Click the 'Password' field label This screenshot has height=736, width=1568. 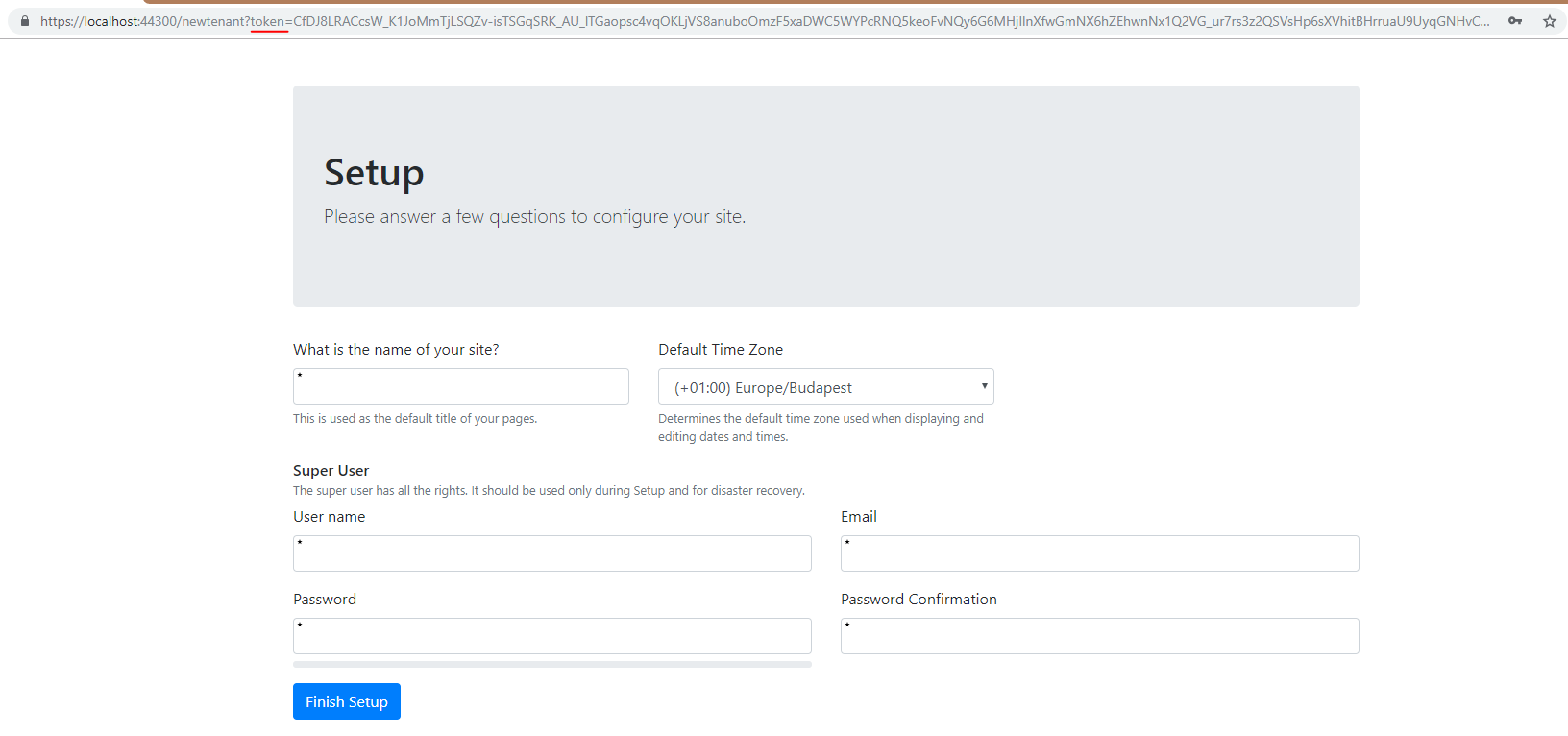pos(325,600)
